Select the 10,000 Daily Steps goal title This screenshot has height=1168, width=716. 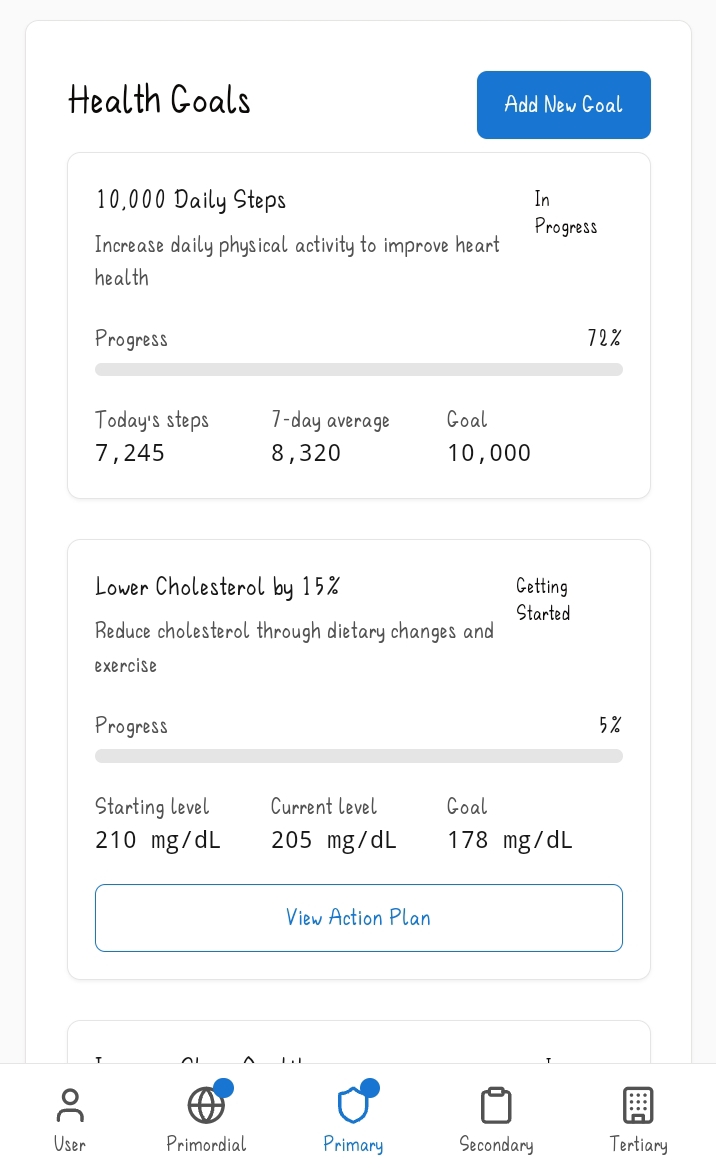pyautogui.click(x=191, y=200)
